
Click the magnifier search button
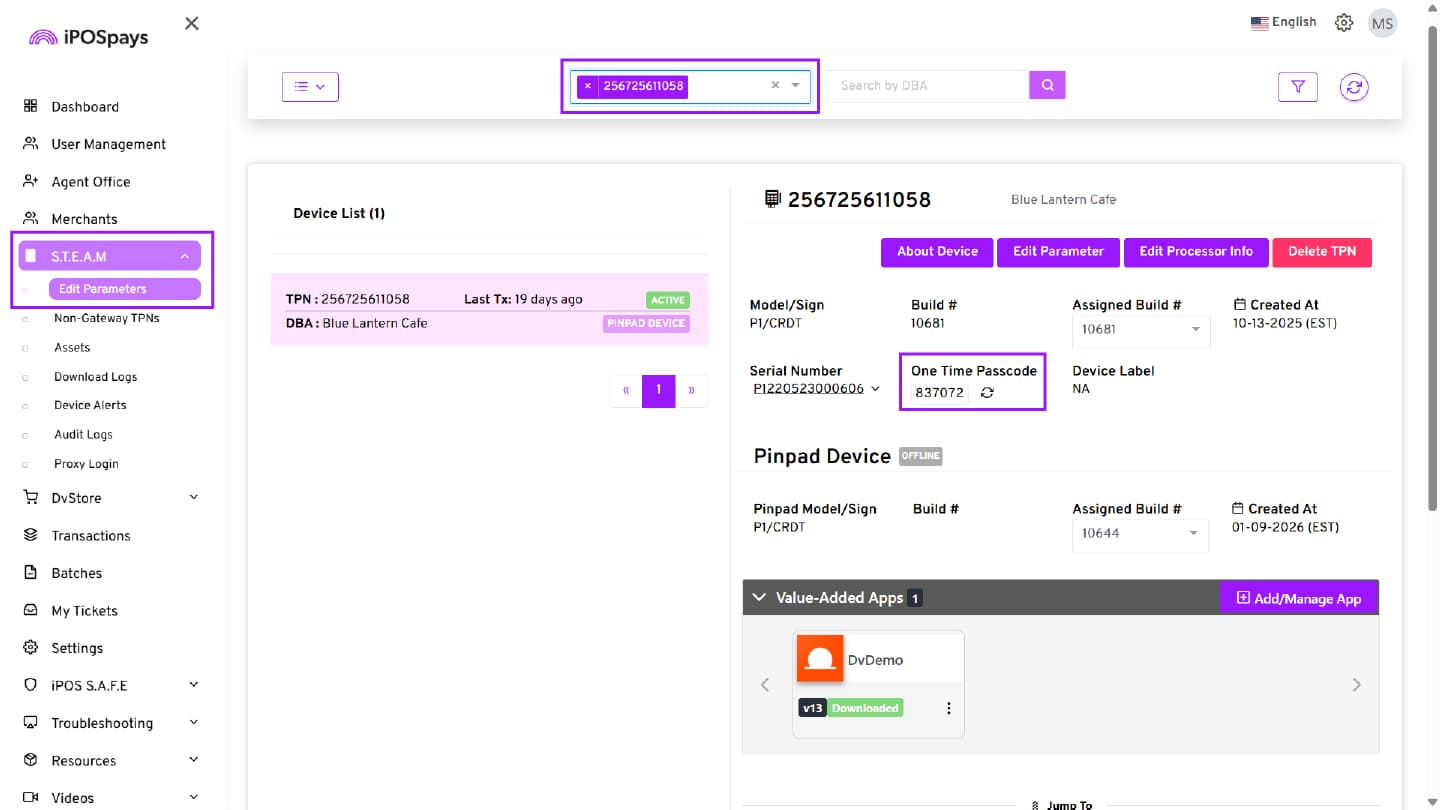(1047, 86)
